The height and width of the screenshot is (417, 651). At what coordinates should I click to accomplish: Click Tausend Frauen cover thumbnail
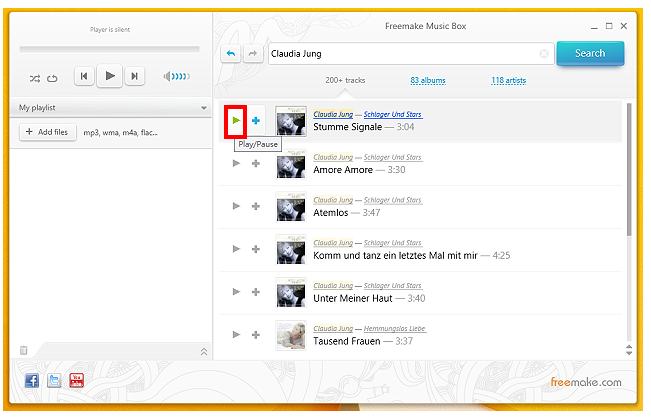tap(291, 335)
